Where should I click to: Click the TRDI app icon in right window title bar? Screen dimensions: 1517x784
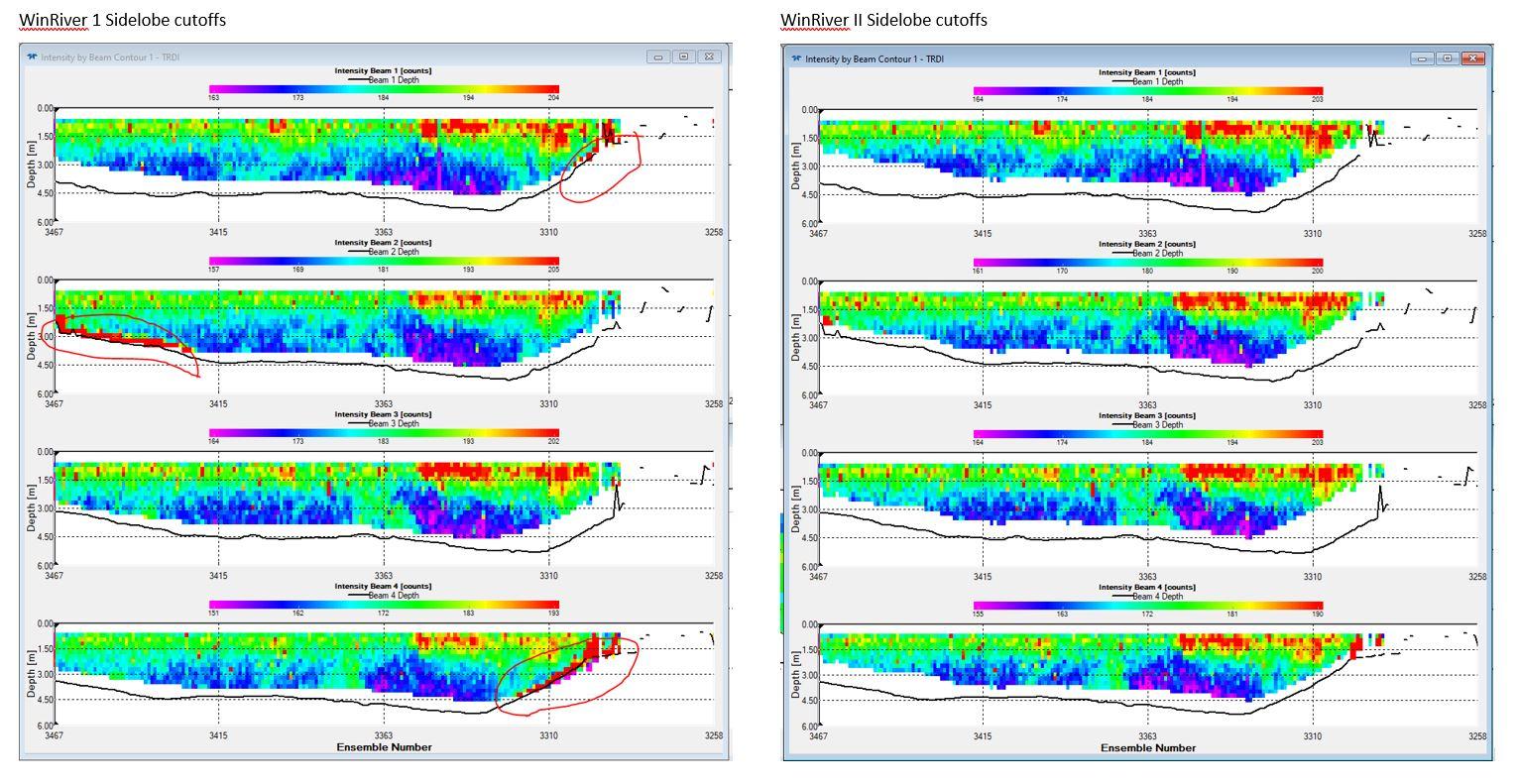796,58
